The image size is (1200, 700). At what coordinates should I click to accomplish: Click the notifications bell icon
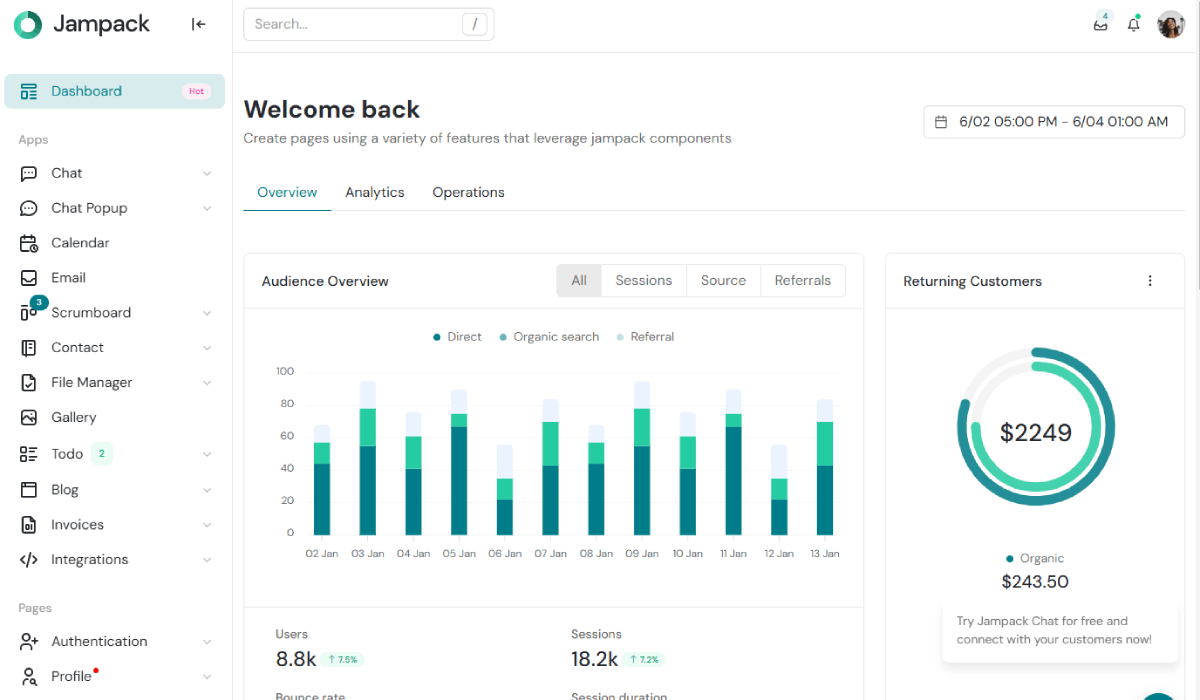1133,25
